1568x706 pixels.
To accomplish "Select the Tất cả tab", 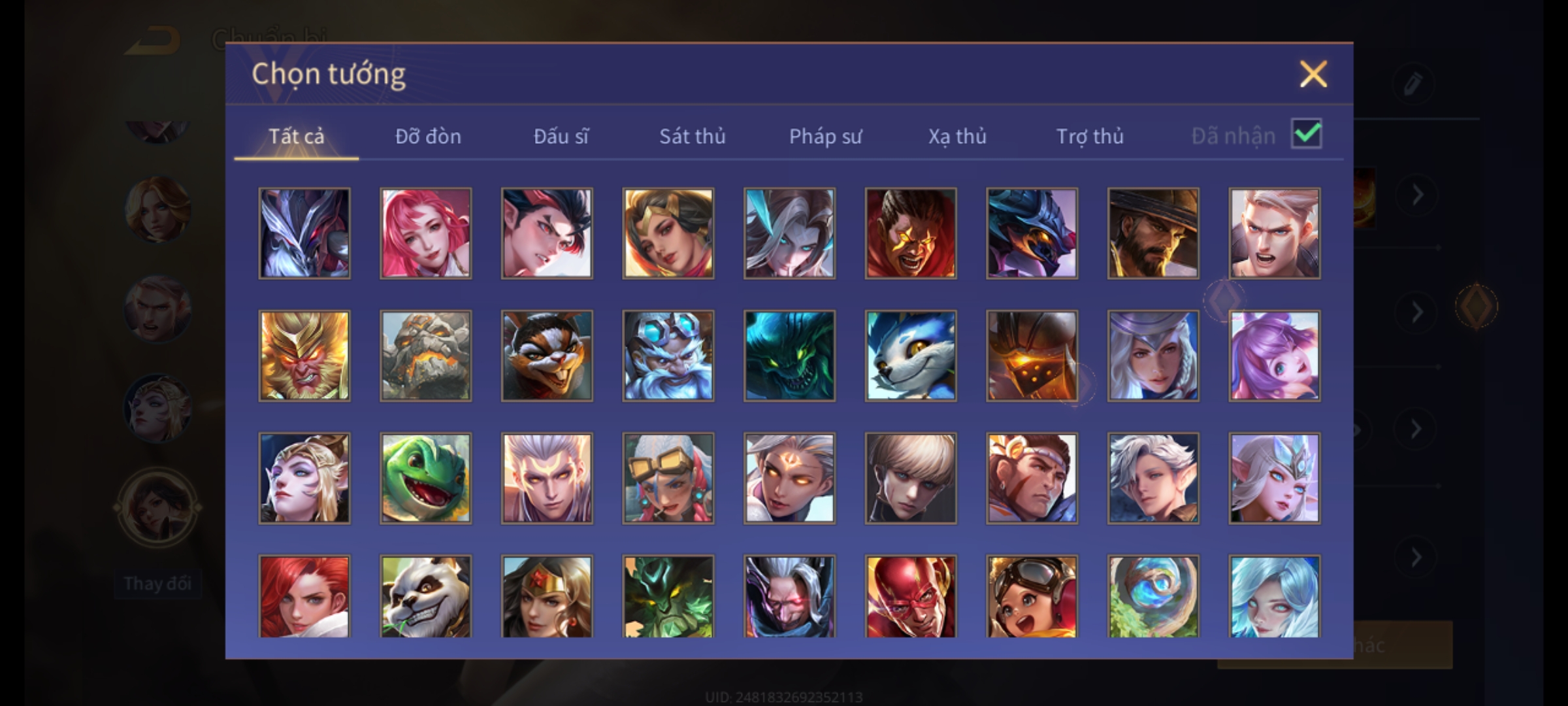I will click(x=297, y=136).
